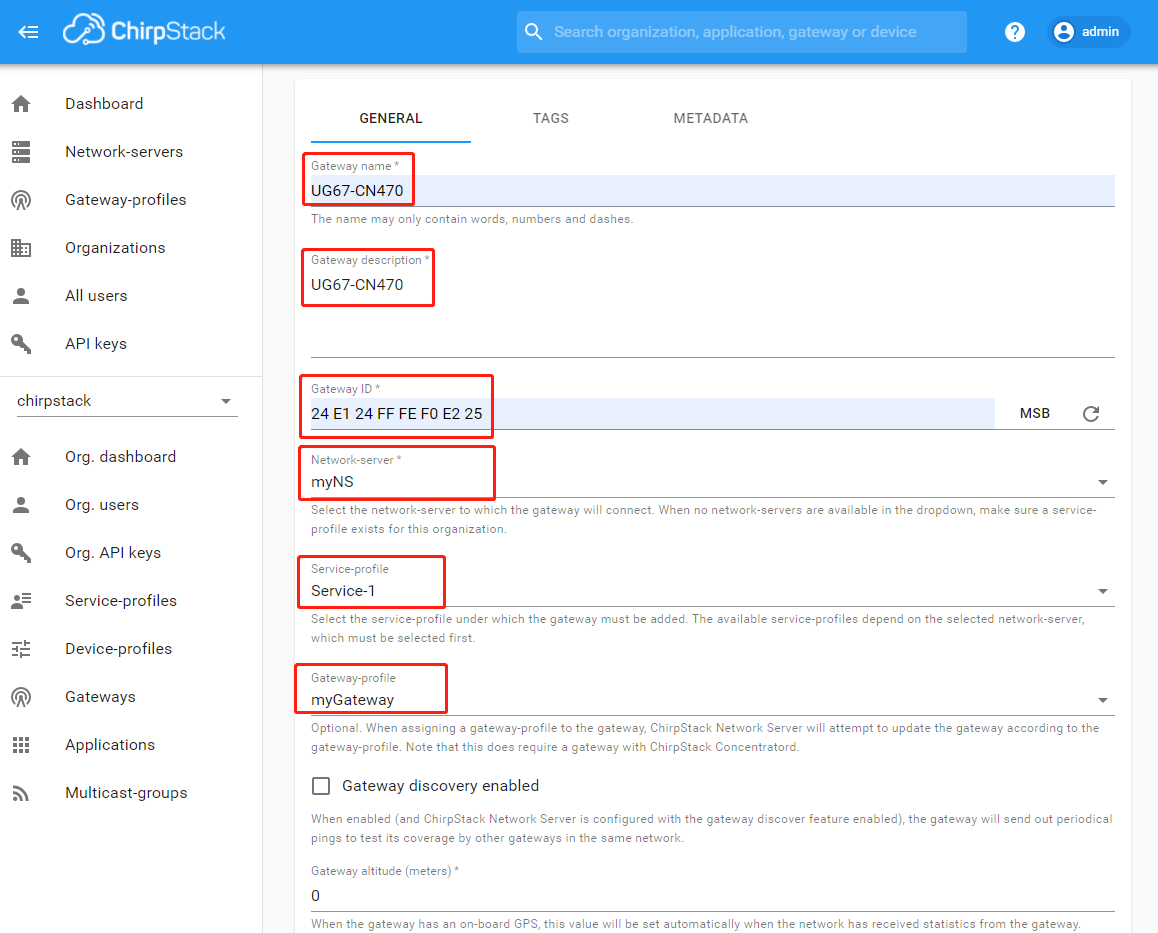Click the Applications grid icon

(21, 745)
